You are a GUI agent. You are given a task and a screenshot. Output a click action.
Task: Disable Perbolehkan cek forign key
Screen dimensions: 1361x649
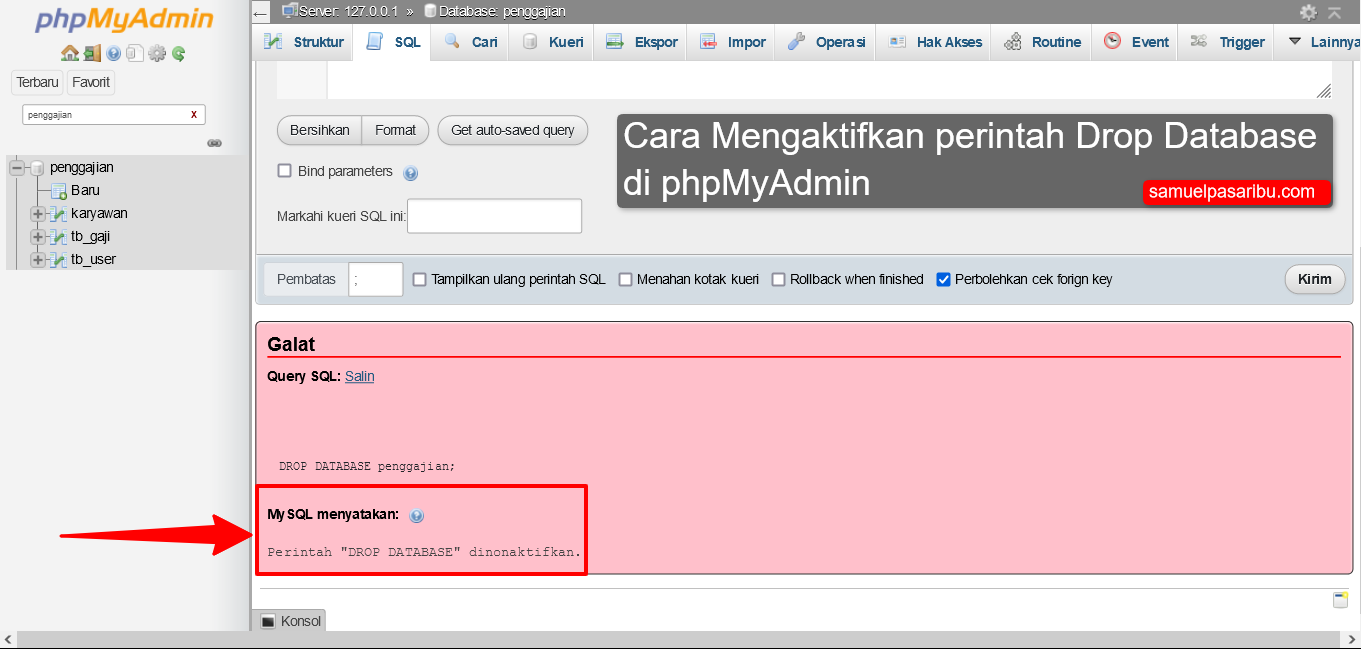tap(942, 279)
